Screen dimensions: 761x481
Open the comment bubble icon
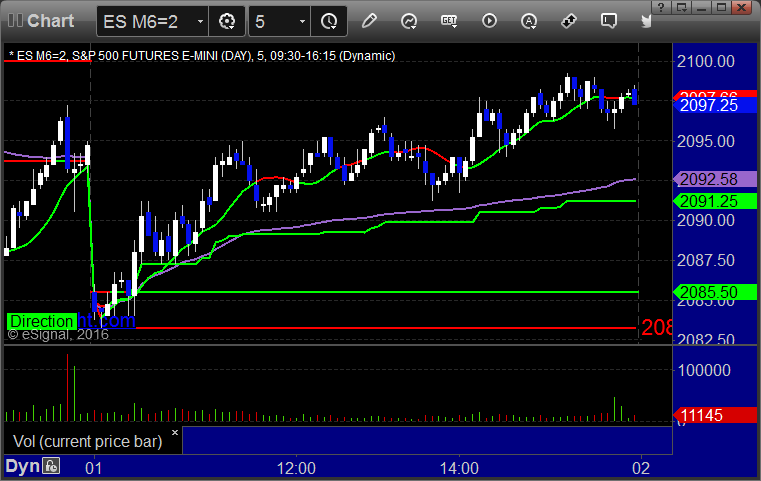609,21
